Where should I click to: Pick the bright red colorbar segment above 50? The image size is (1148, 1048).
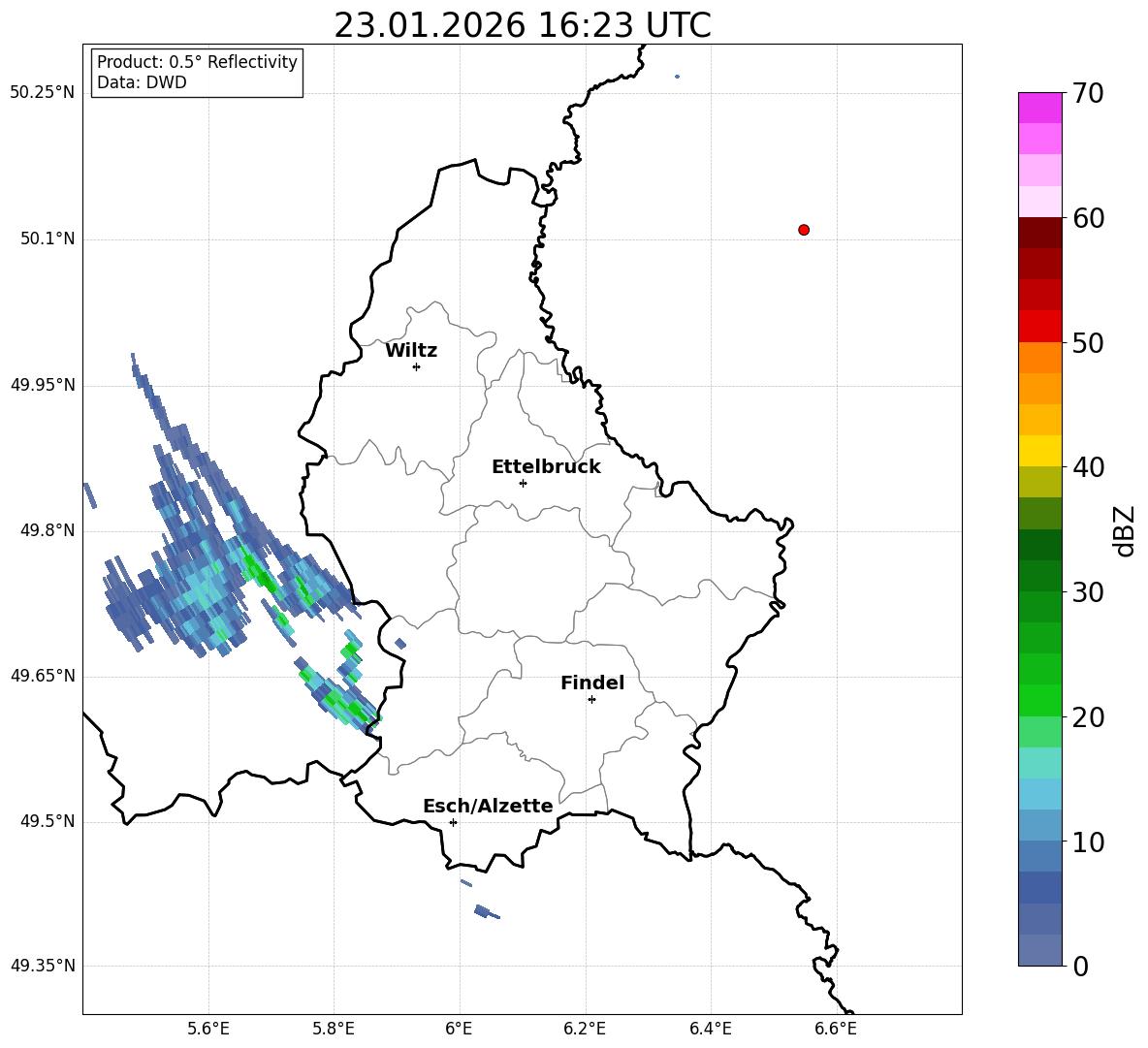coord(1039,327)
